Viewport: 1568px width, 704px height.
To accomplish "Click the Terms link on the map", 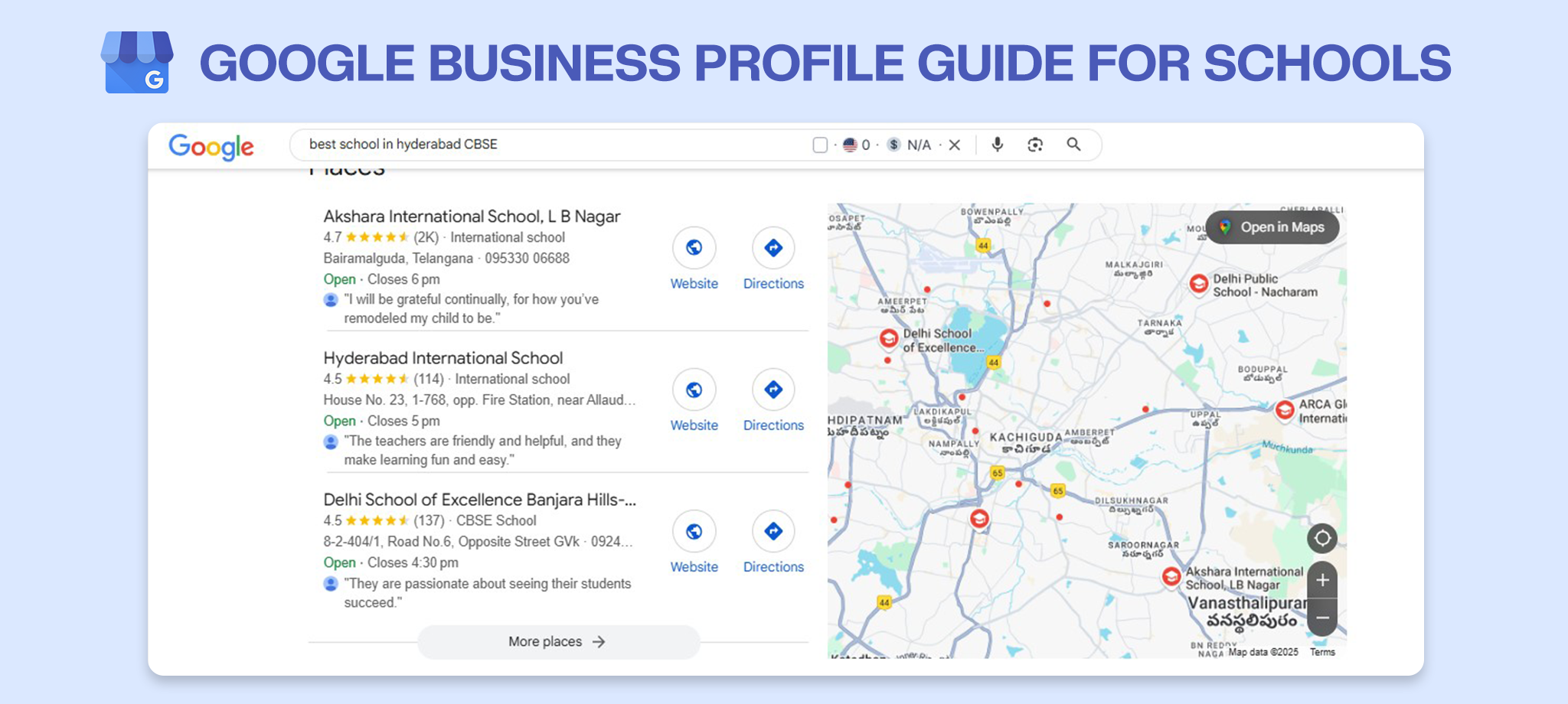I will [1322, 652].
